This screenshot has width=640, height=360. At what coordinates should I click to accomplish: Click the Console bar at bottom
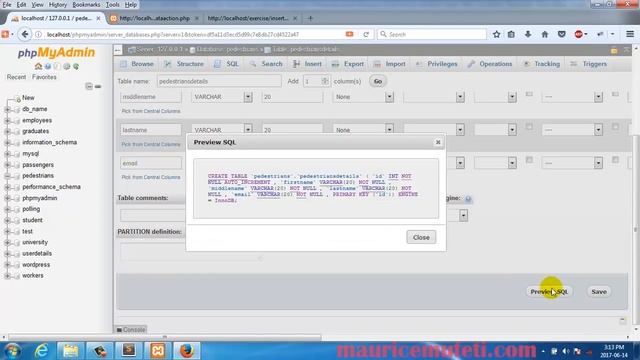pos(131,329)
